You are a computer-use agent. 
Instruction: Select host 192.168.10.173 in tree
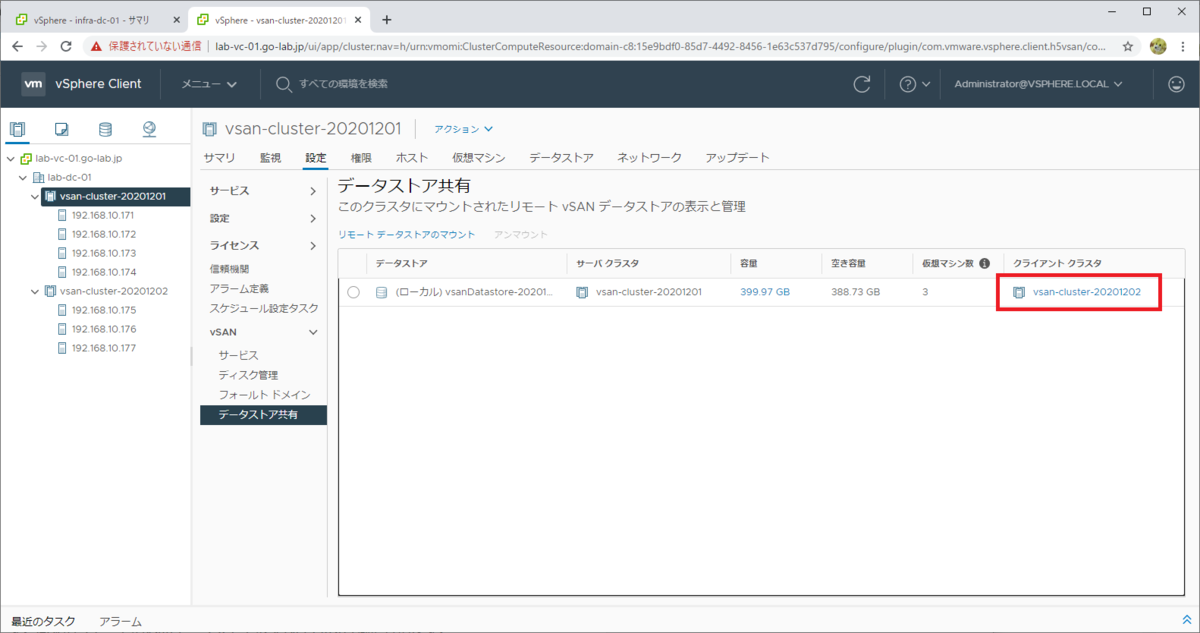click(x=103, y=253)
